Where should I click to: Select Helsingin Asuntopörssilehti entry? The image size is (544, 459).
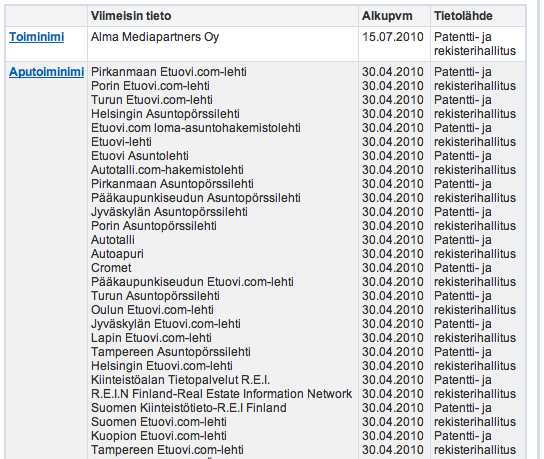pyautogui.click(x=165, y=114)
